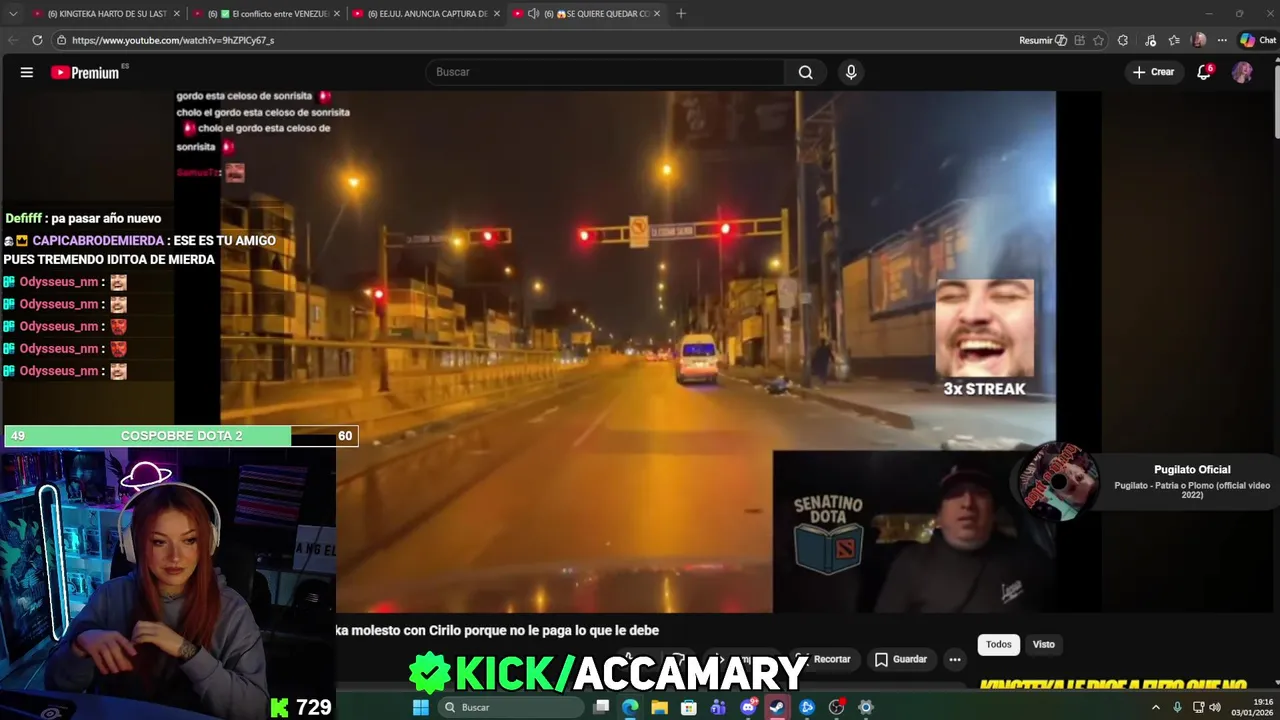Open Task View on the taskbar
This screenshot has width=1280, height=720.
tap(601, 707)
